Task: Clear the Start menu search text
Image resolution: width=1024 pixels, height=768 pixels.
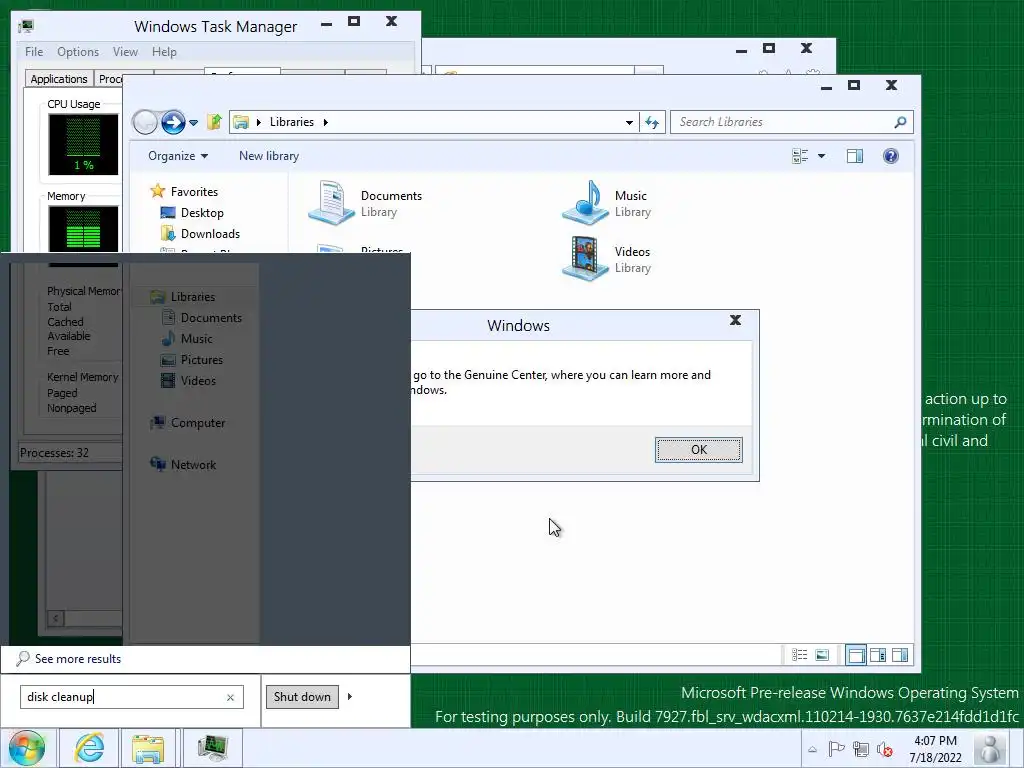Action: click(x=231, y=697)
